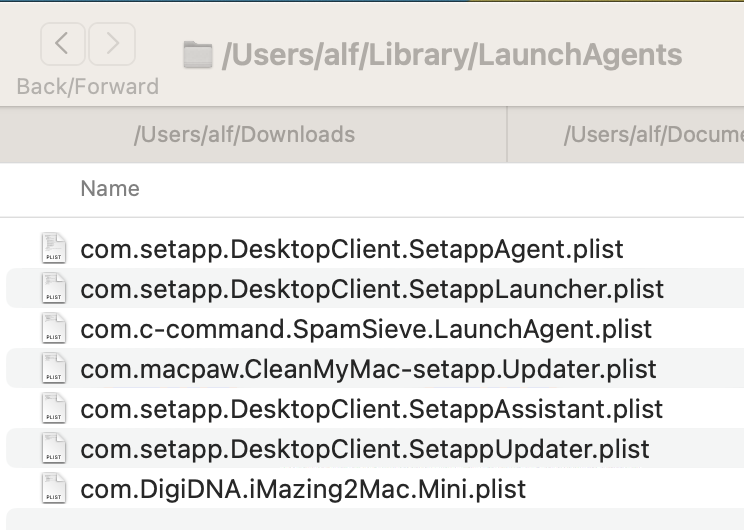Click the folder icon beside LaunchAgents path
The height and width of the screenshot is (530, 744).
click(197, 55)
